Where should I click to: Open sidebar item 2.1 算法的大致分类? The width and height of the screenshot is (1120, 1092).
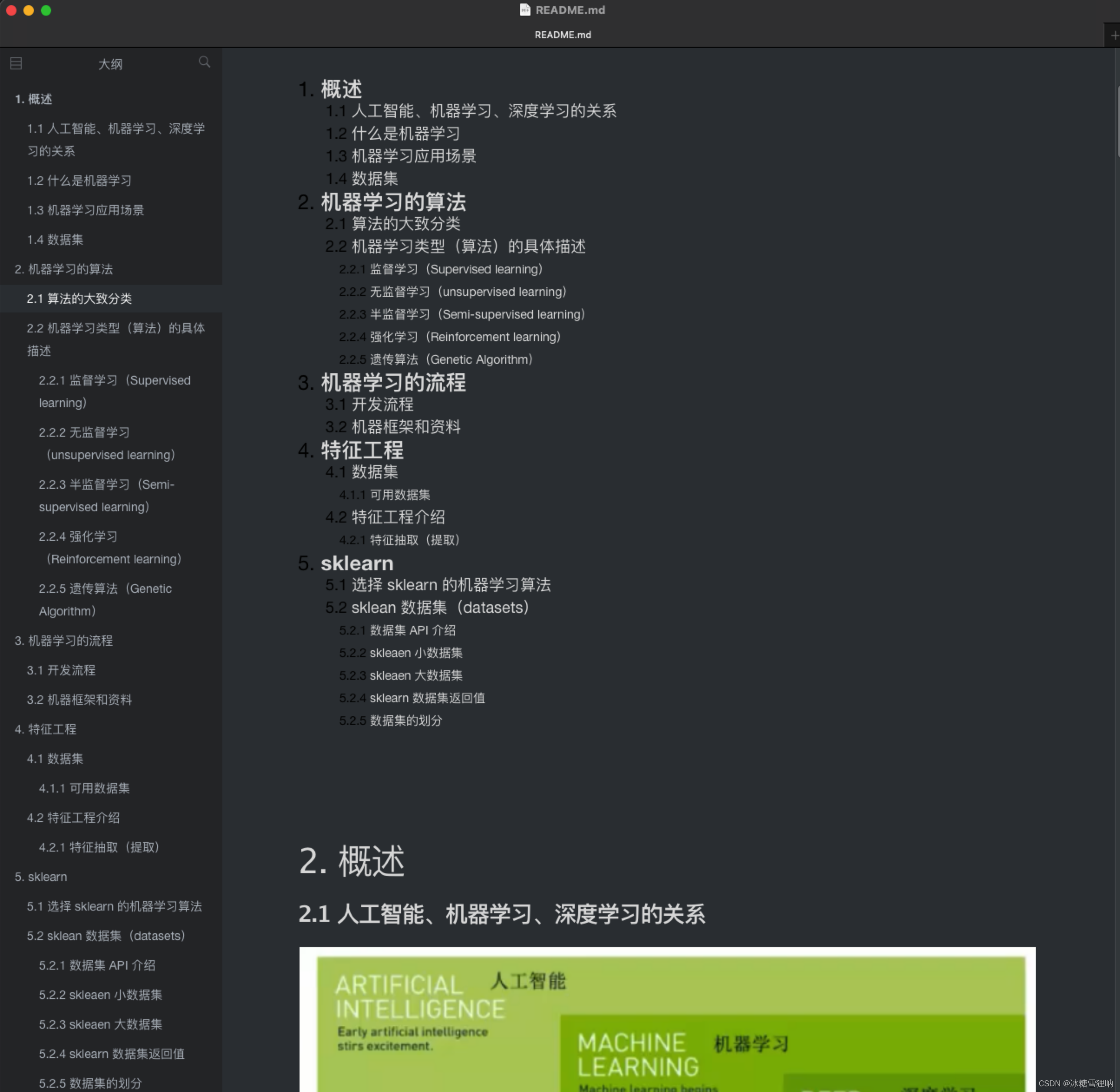click(x=79, y=299)
